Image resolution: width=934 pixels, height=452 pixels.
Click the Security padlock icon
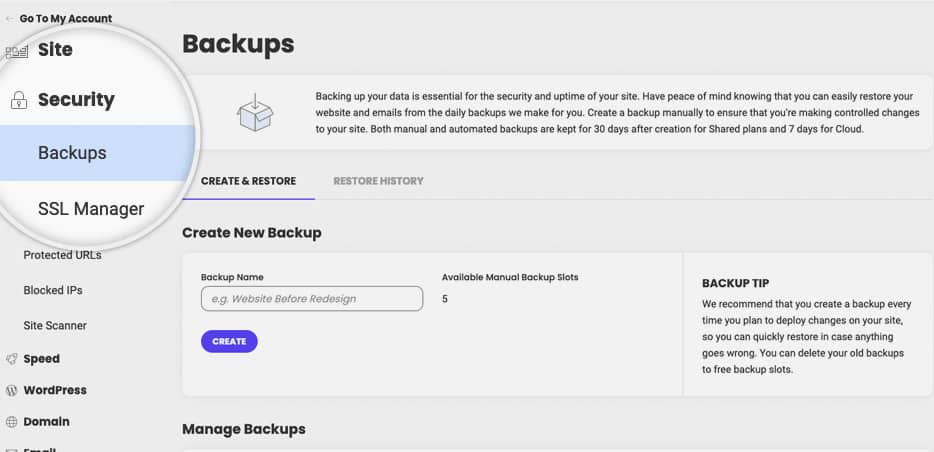19,100
